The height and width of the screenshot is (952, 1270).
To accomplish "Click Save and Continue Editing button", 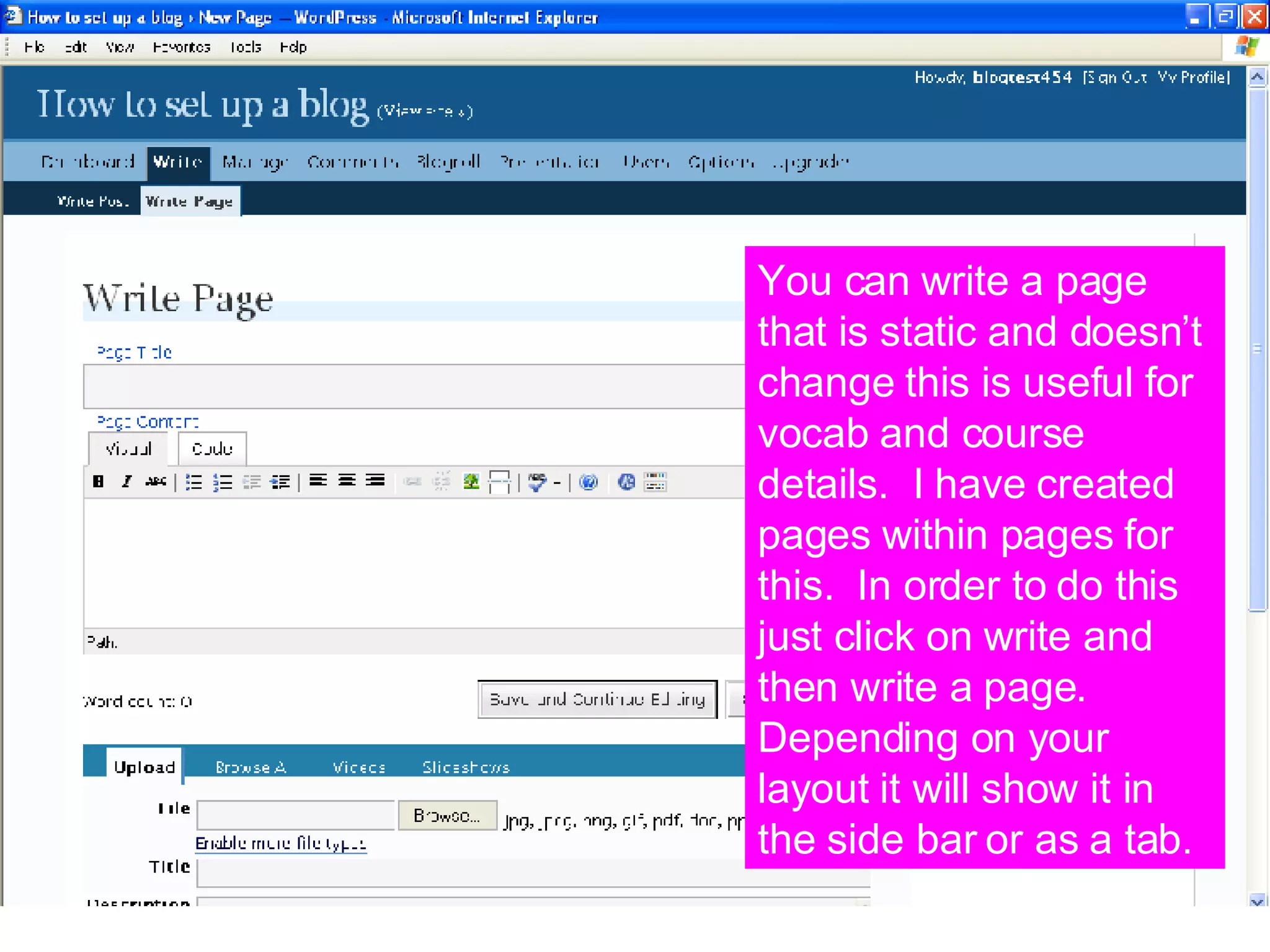I will click(598, 700).
